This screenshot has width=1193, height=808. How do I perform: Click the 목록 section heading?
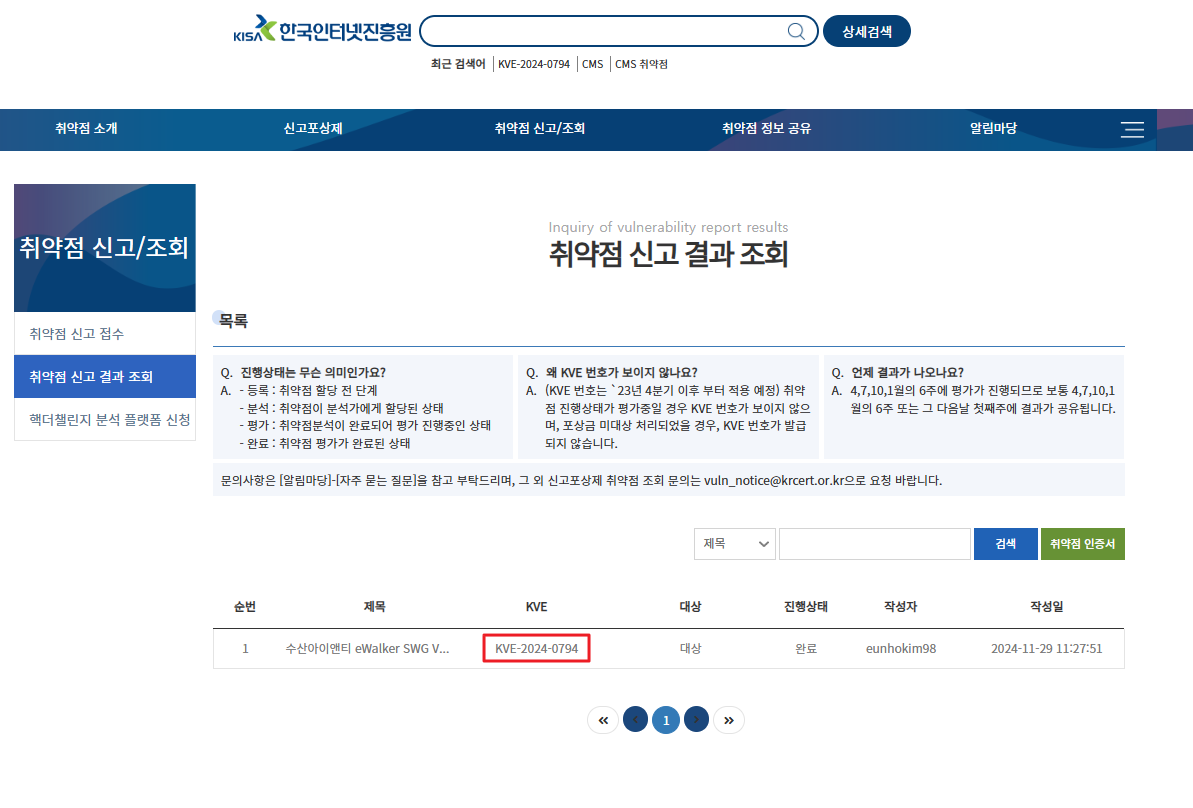coord(233,320)
